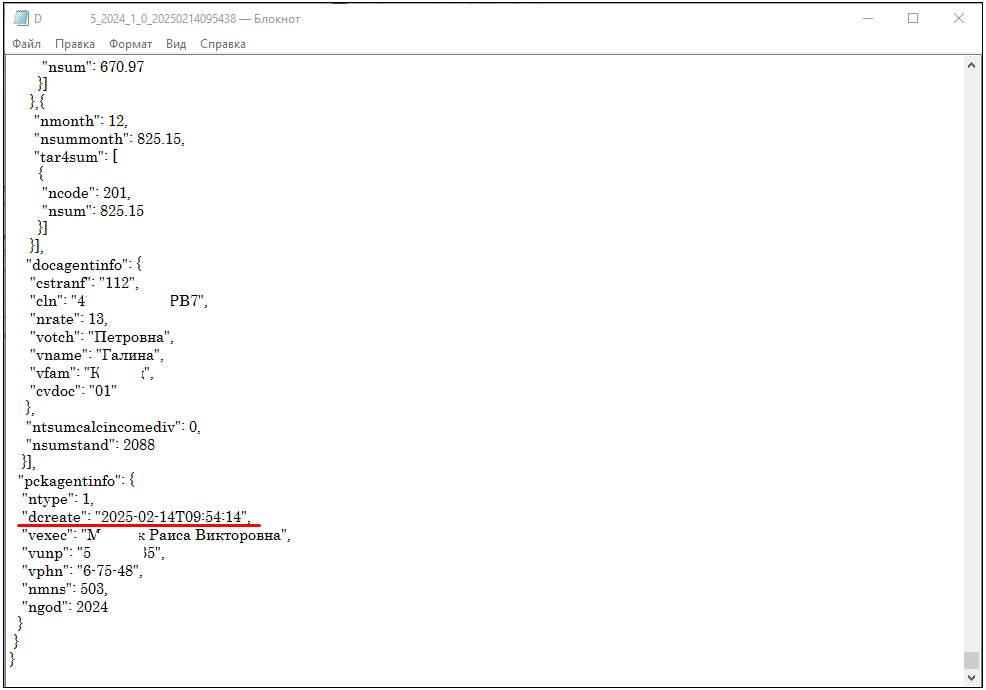Maximize the Notepad window
The width and height of the screenshot is (986, 690).
pos(912,19)
